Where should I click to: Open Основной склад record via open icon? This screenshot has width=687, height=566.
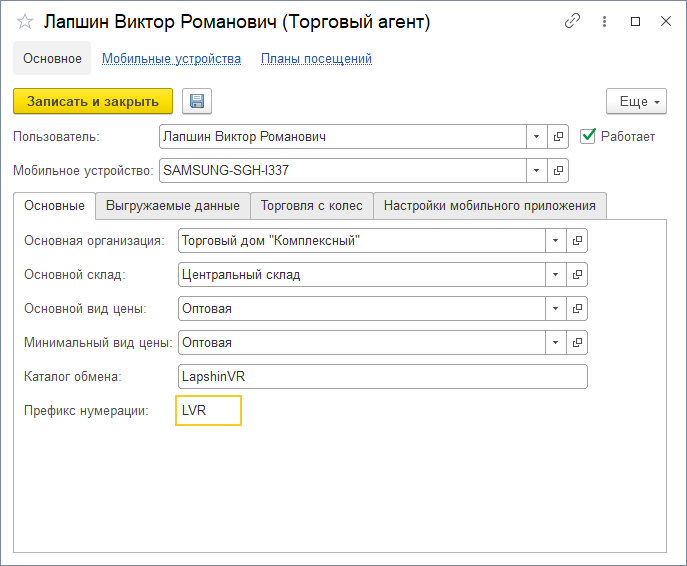tap(577, 274)
